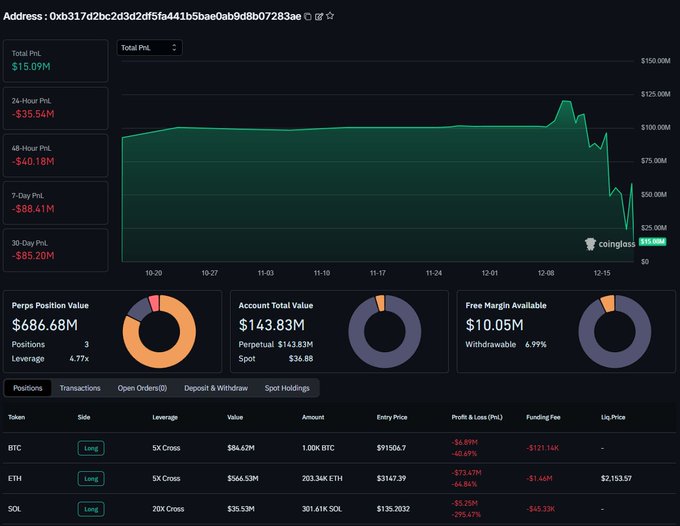This screenshot has height=526, width=680.
Task: Show the Spot Holdings tab
Action: click(x=287, y=388)
